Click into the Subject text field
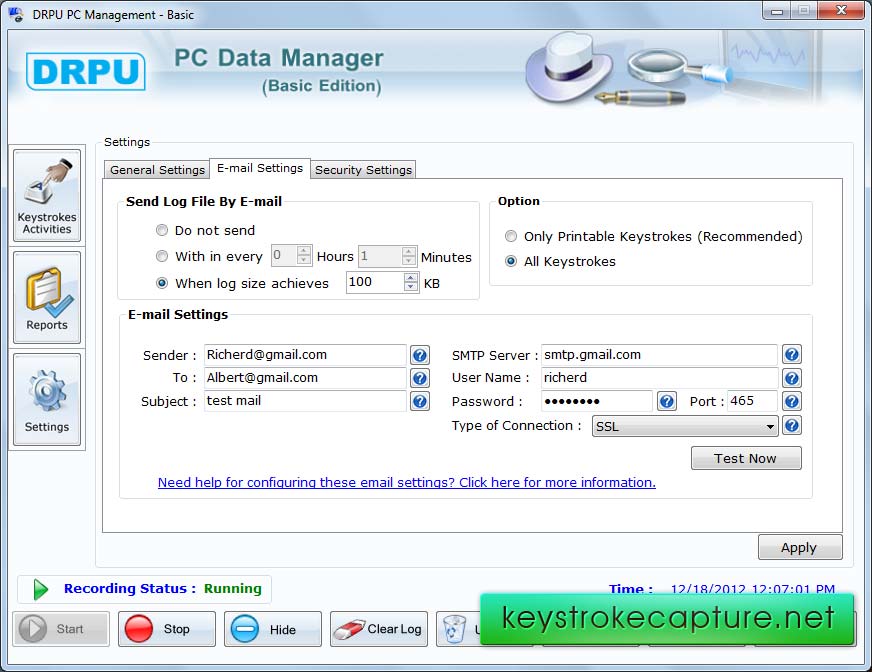 click(304, 401)
